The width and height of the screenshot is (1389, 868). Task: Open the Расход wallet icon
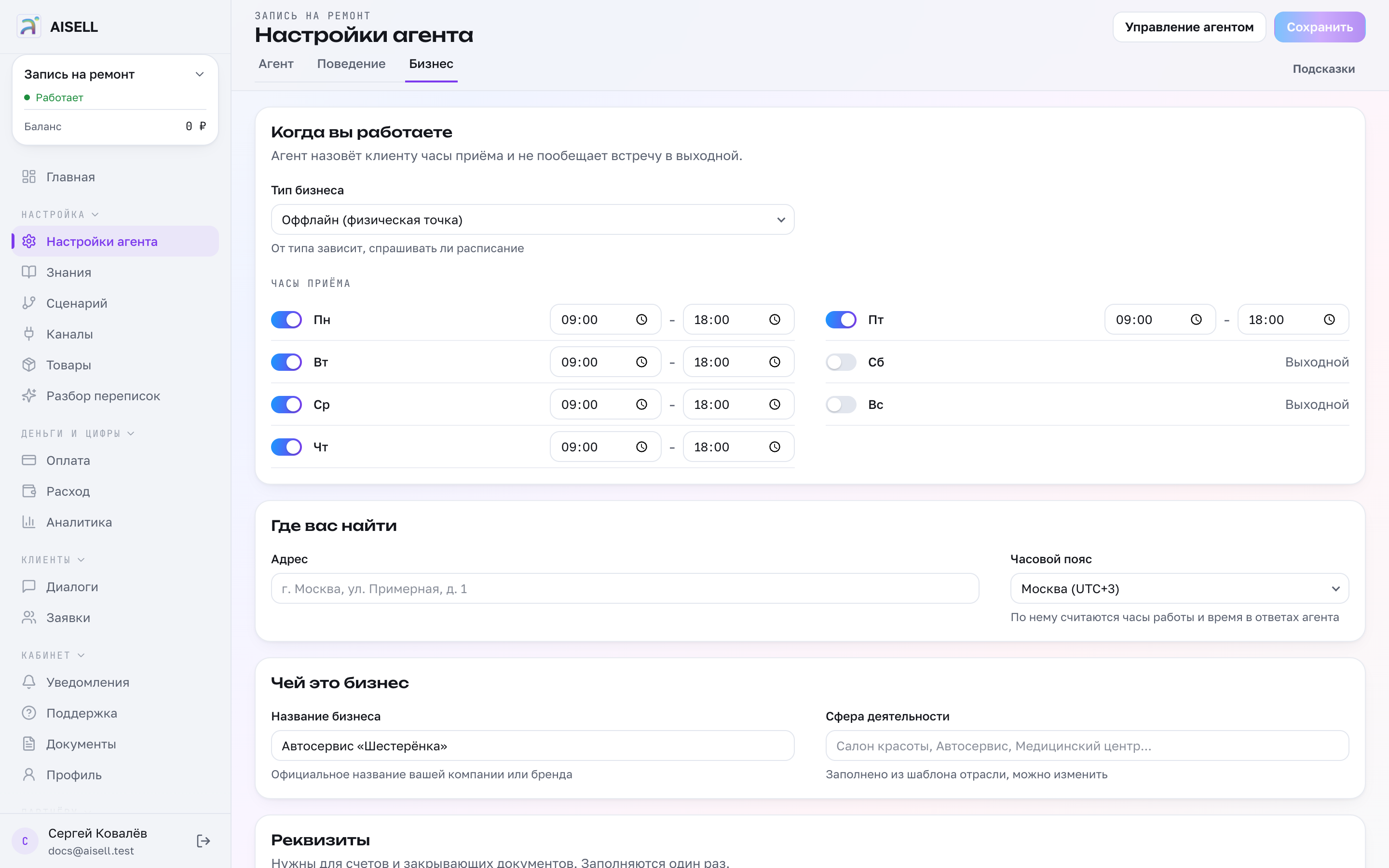[29, 491]
